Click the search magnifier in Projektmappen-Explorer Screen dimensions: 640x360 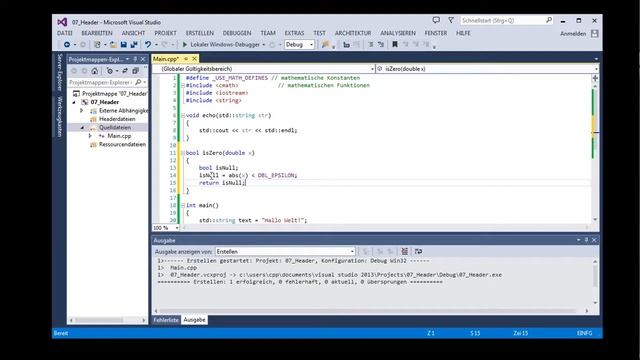coord(138,82)
